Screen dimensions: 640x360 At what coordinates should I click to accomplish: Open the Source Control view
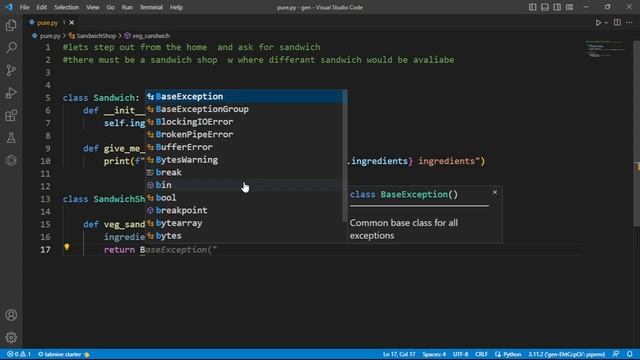click(x=11, y=70)
